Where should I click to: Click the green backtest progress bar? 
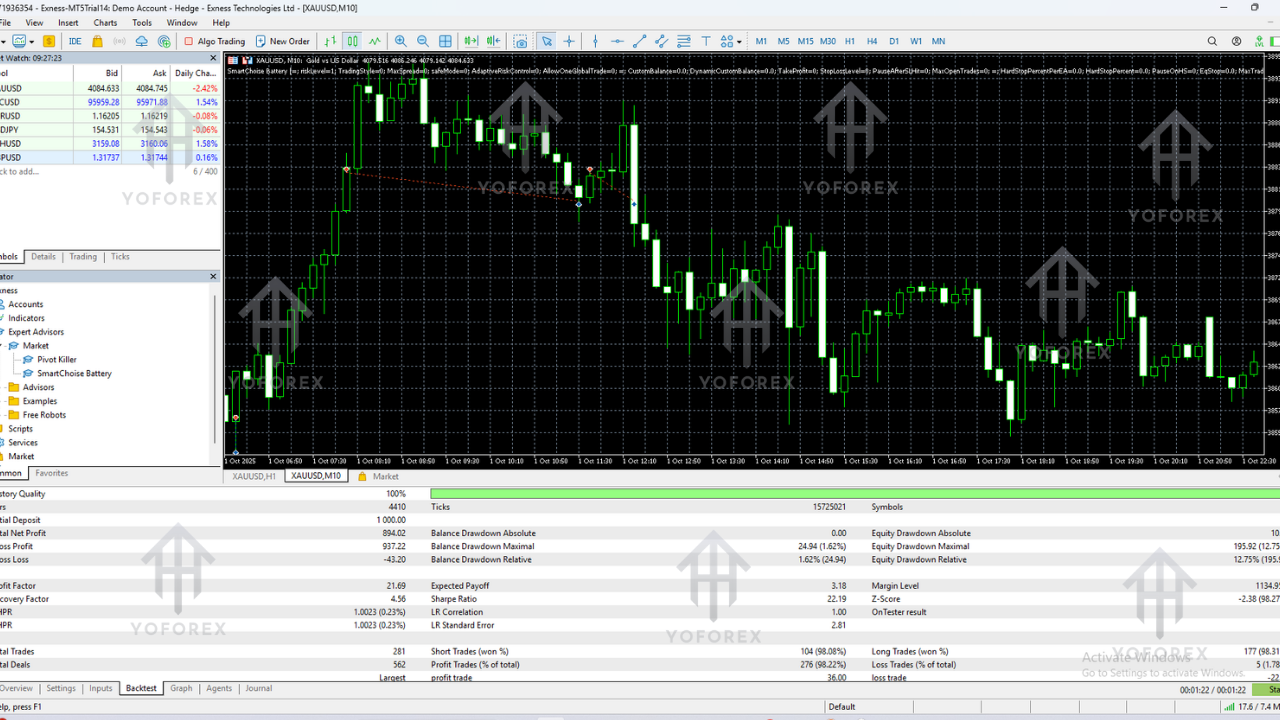coord(850,494)
